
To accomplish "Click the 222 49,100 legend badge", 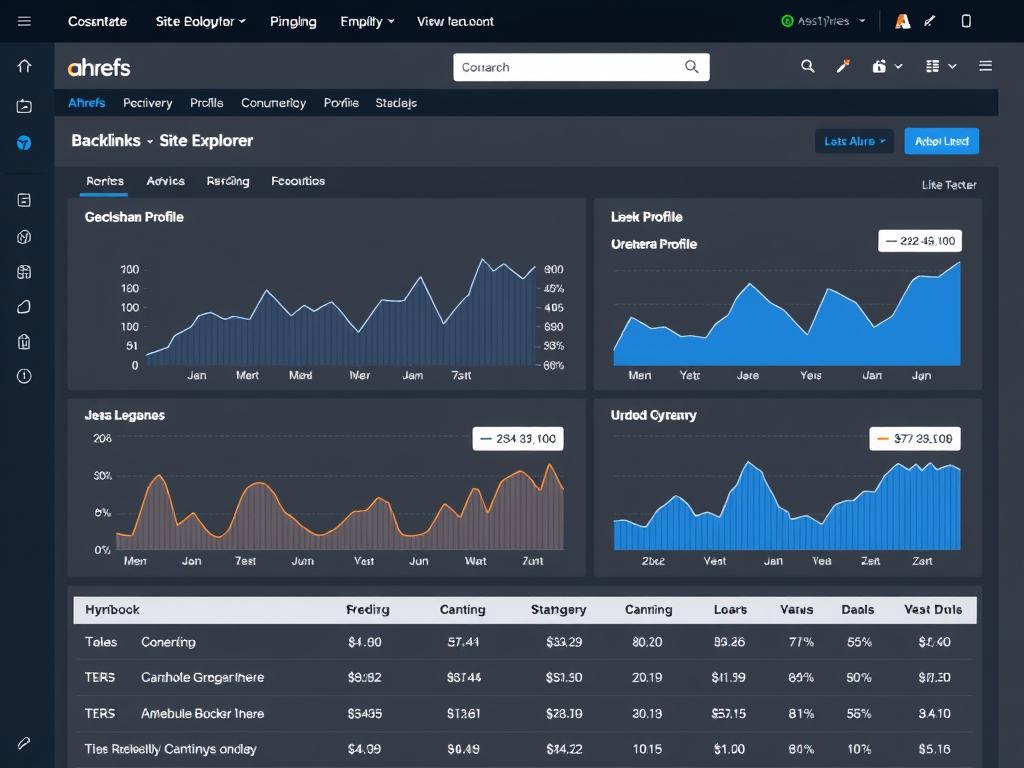I will pos(920,241).
